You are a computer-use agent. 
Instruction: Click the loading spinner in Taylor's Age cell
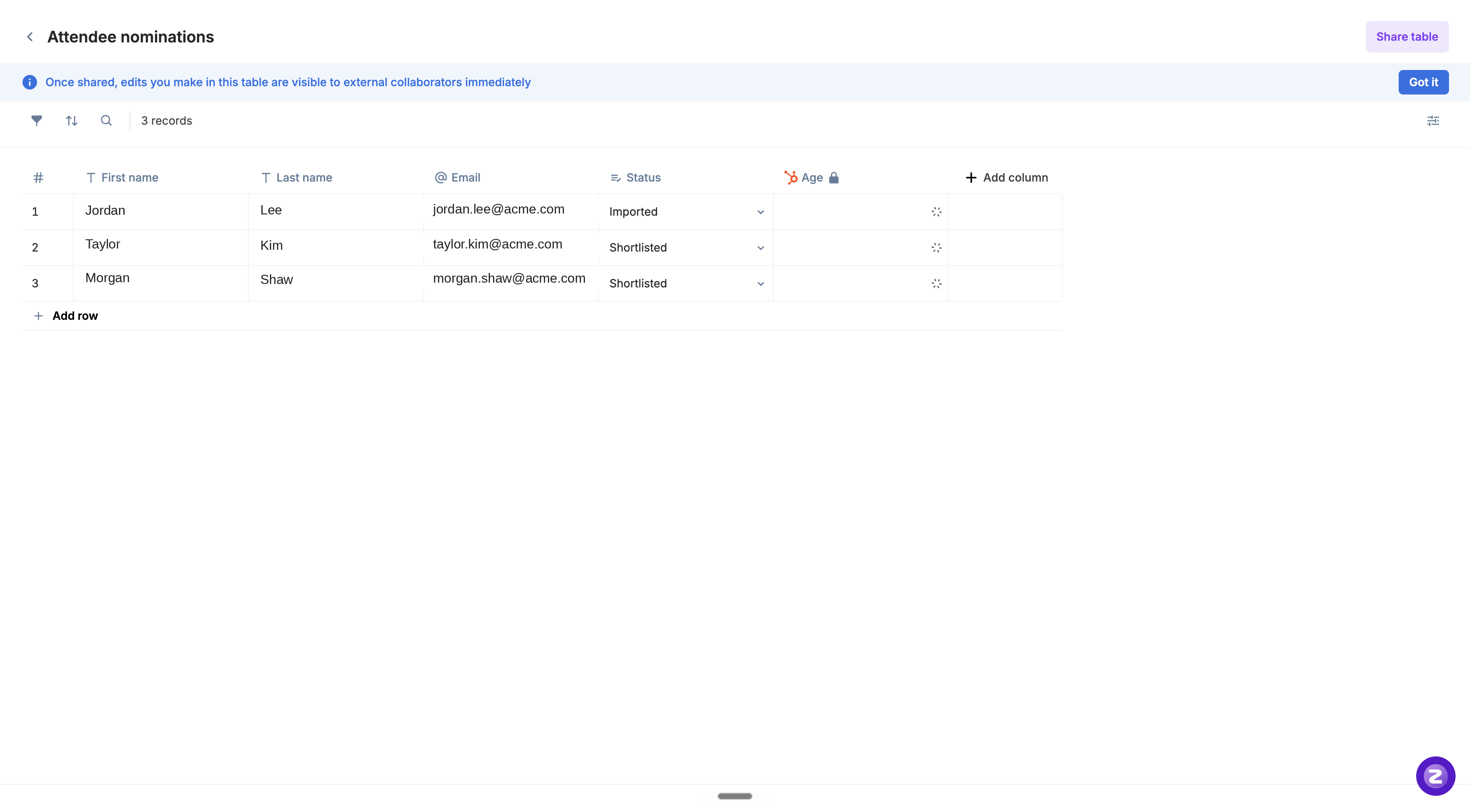pyautogui.click(x=936, y=248)
